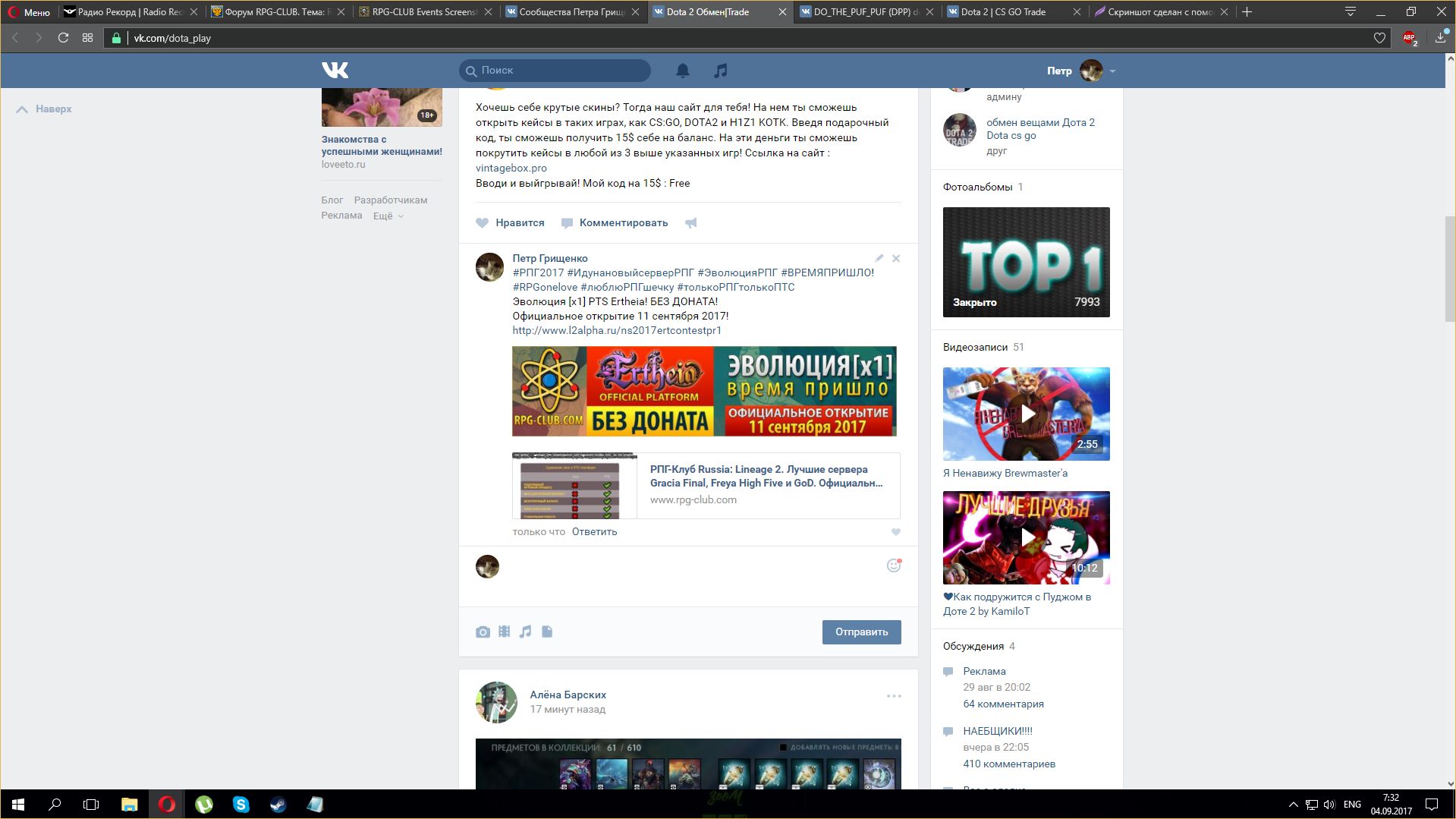Screen dimensions: 1456x819
Task: Open the TOP 1 photo album thumbnail
Action: tap(1026, 262)
